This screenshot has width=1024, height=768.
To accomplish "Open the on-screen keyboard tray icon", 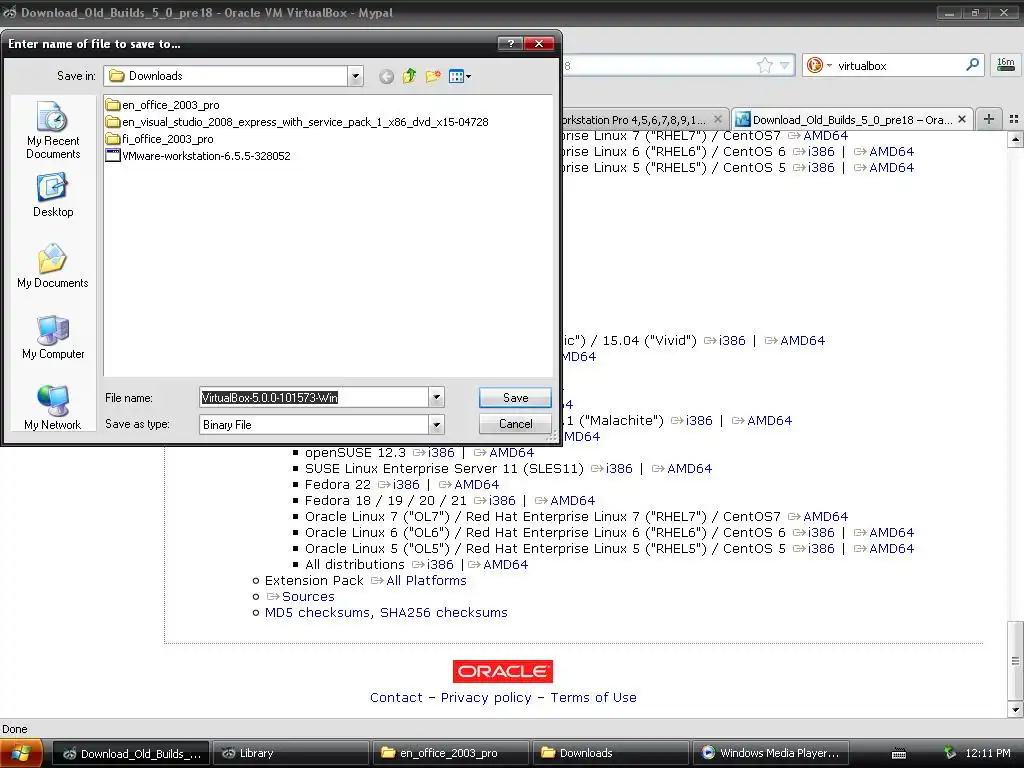I will (899, 754).
